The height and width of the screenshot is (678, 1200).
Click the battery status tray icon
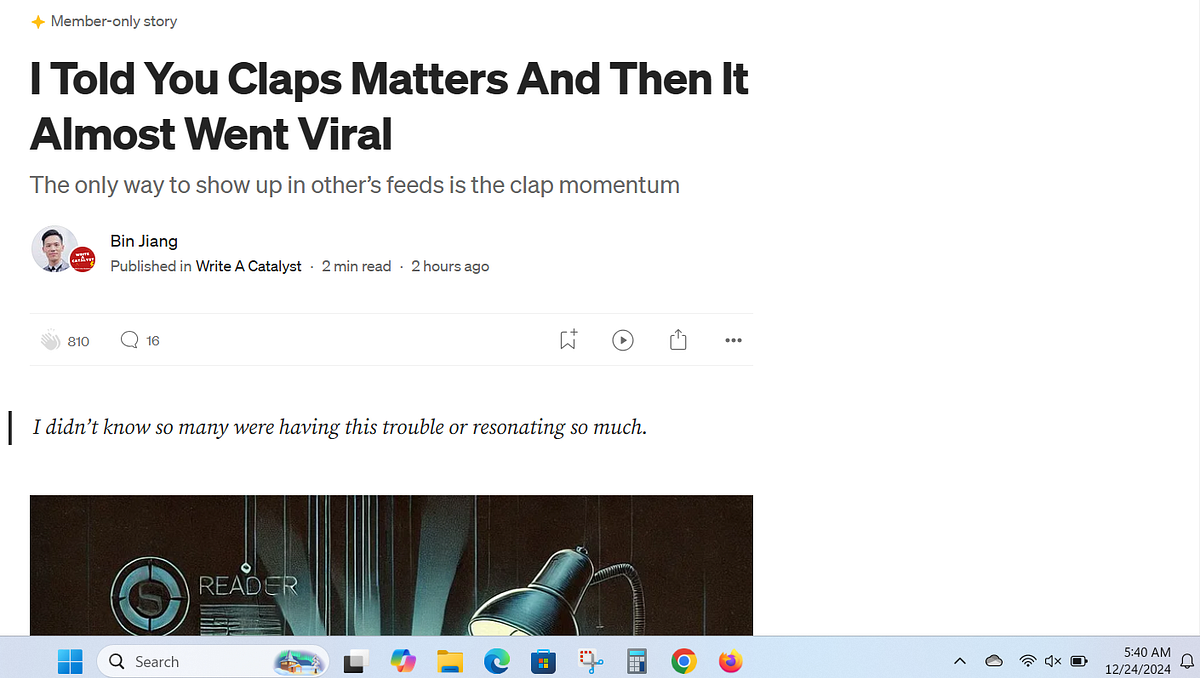1079,661
